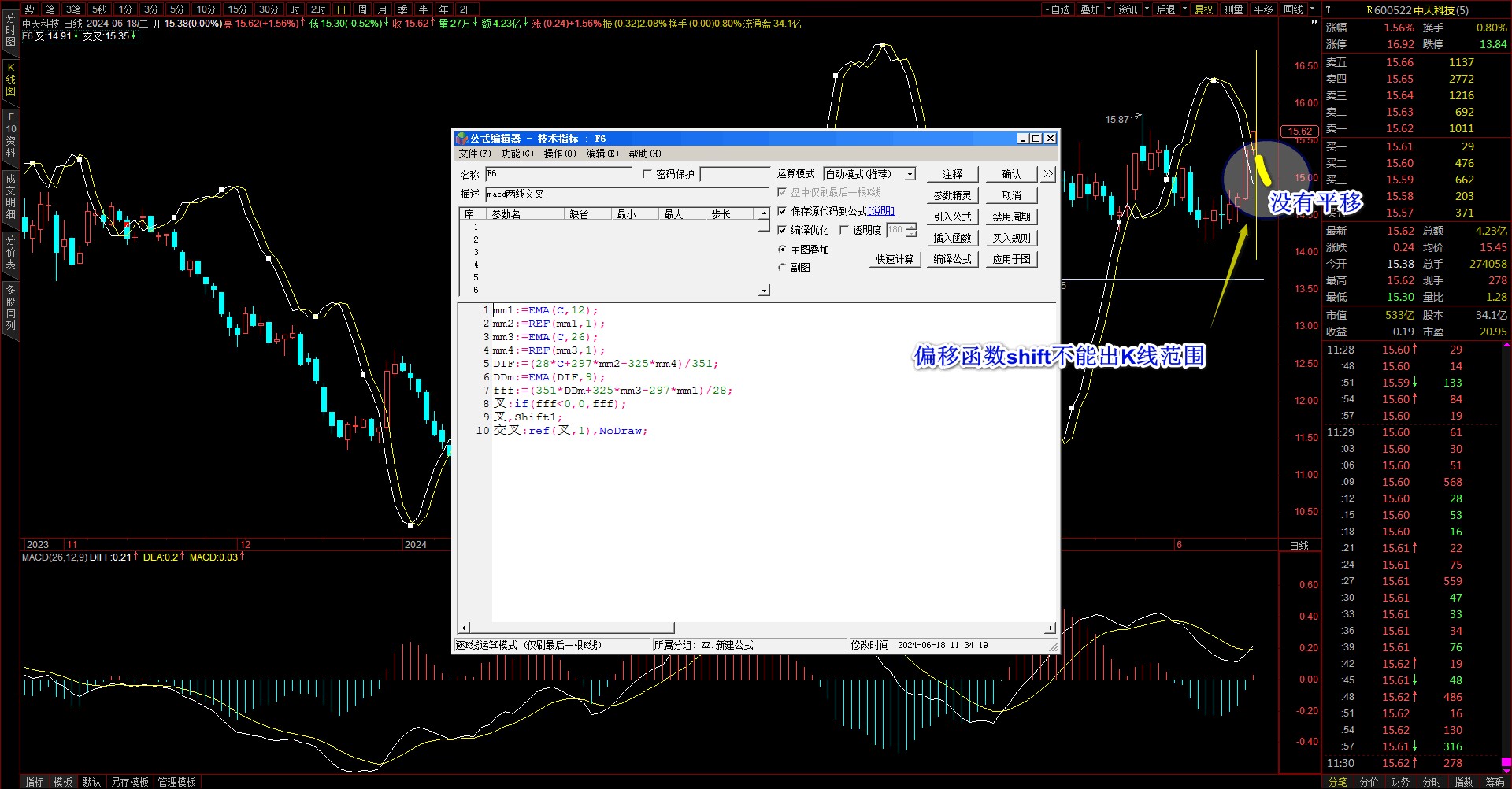
Task: Click password input field
Action: click(x=734, y=174)
